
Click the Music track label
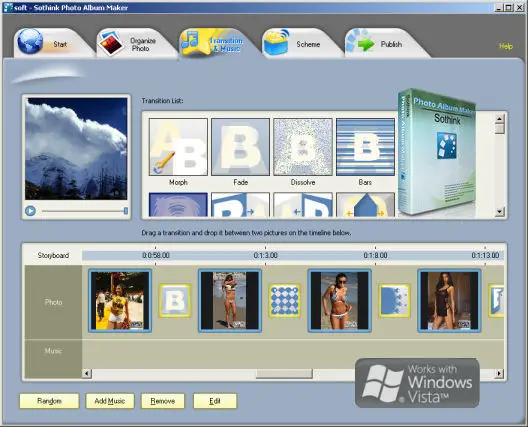tap(53, 351)
